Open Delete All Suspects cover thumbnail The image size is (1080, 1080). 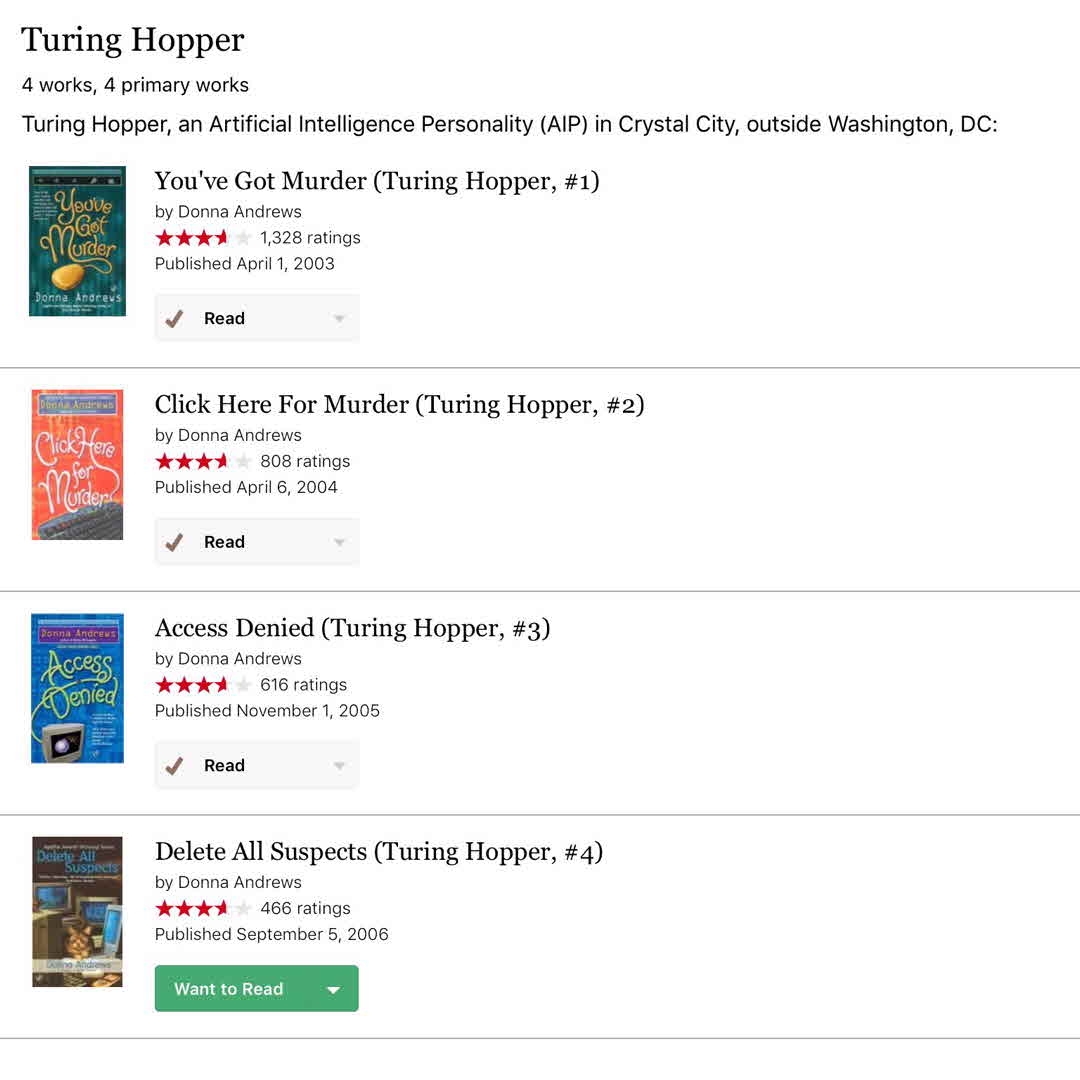[x=77, y=912]
